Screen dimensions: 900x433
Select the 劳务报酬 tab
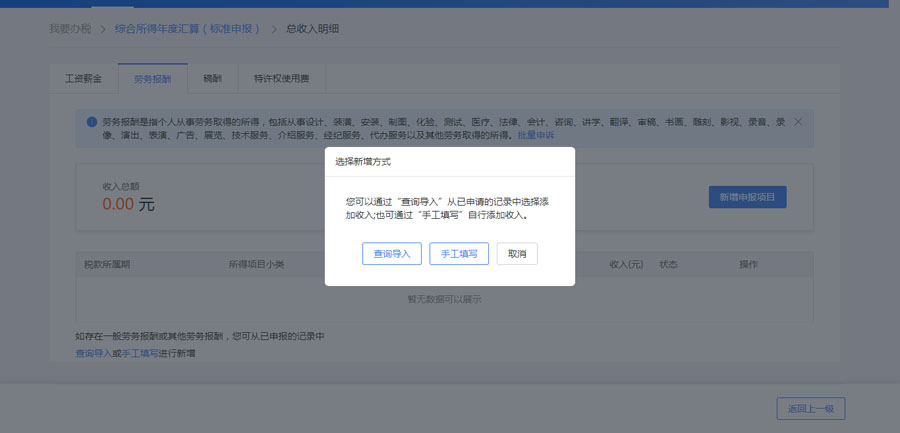pyautogui.click(x=152, y=78)
